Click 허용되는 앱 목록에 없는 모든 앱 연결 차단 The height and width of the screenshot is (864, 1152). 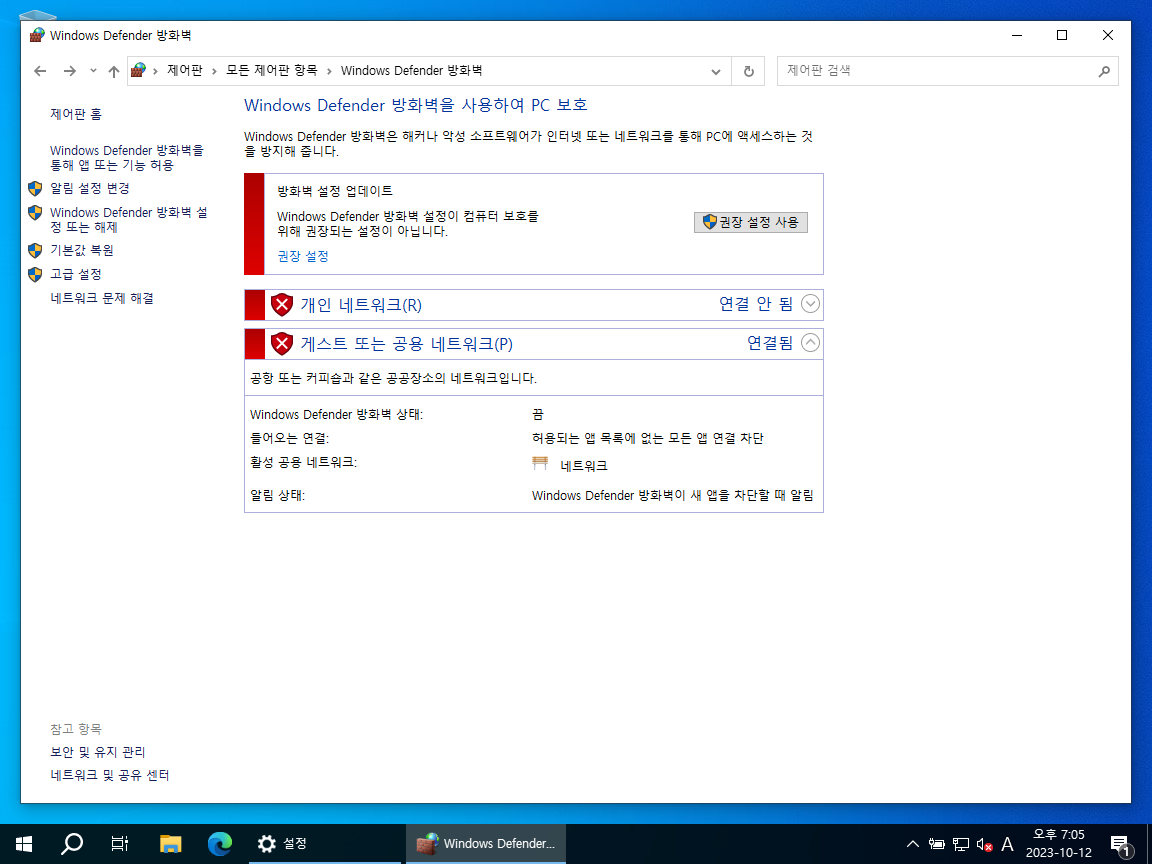point(647,438)
